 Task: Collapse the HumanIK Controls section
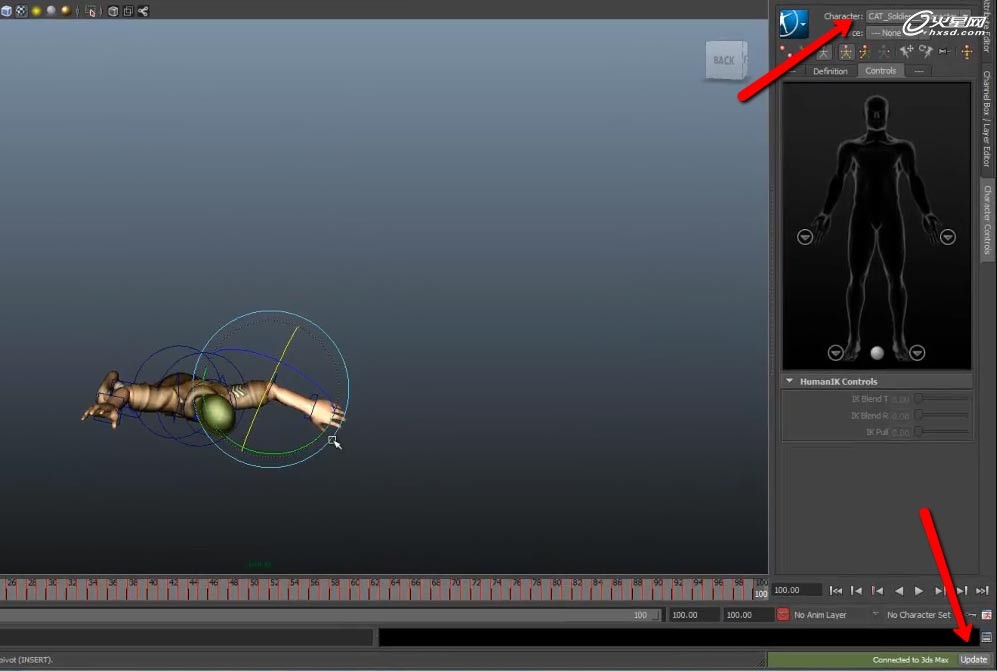click(x=790, y=381)
